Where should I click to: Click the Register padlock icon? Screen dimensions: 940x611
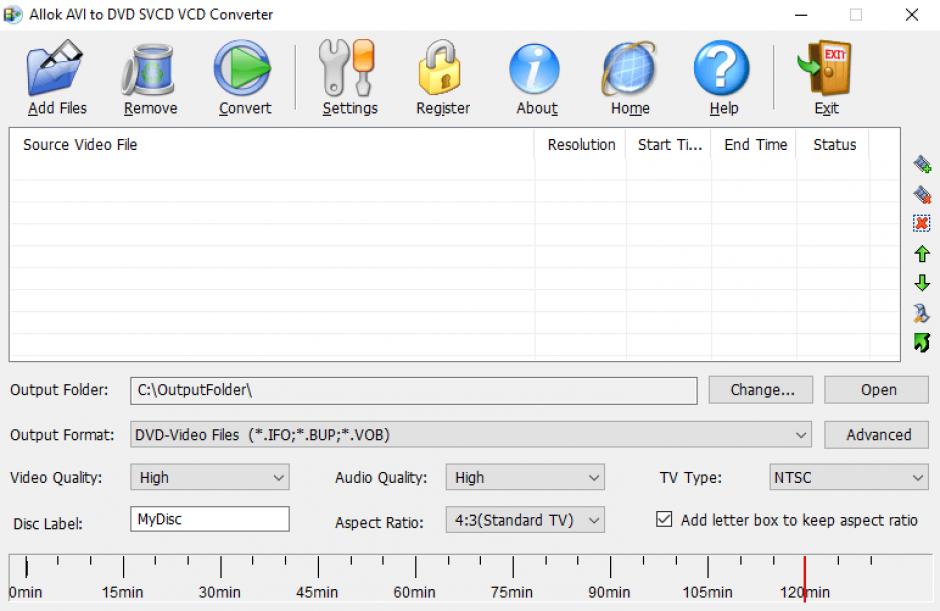pos(441,68)
